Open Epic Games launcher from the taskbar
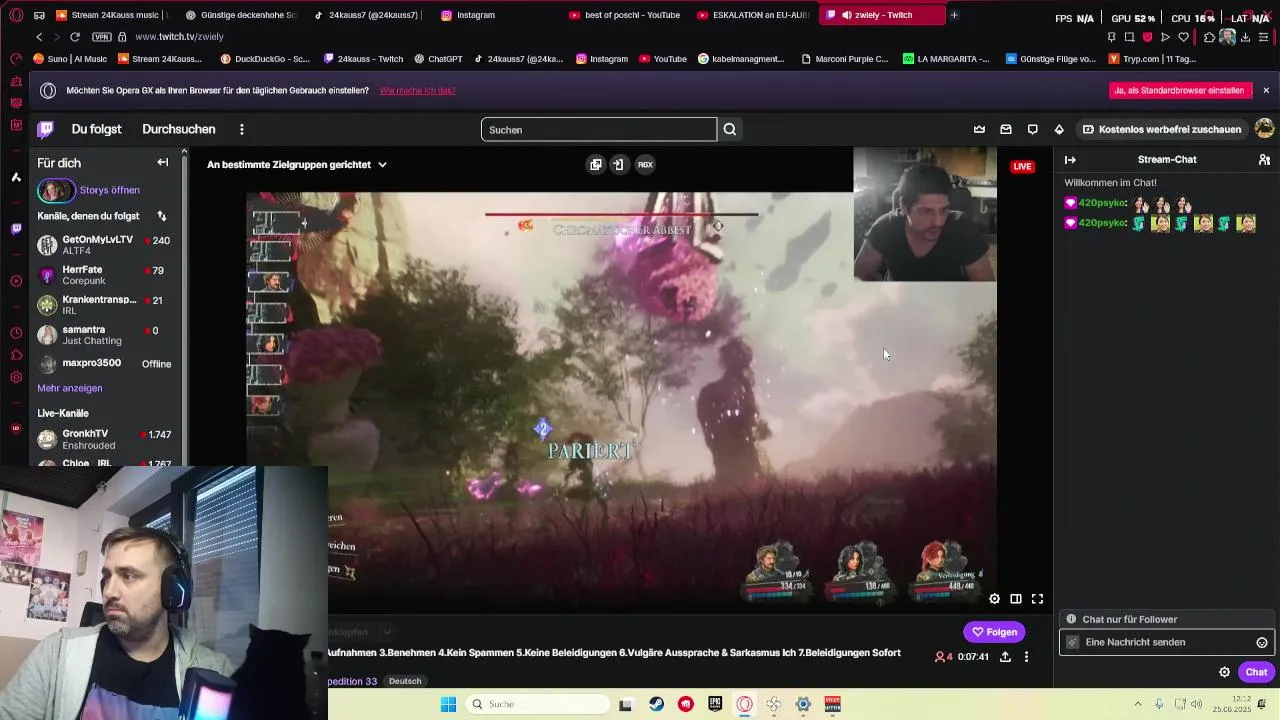1280x720 pixels. (715, 704)
